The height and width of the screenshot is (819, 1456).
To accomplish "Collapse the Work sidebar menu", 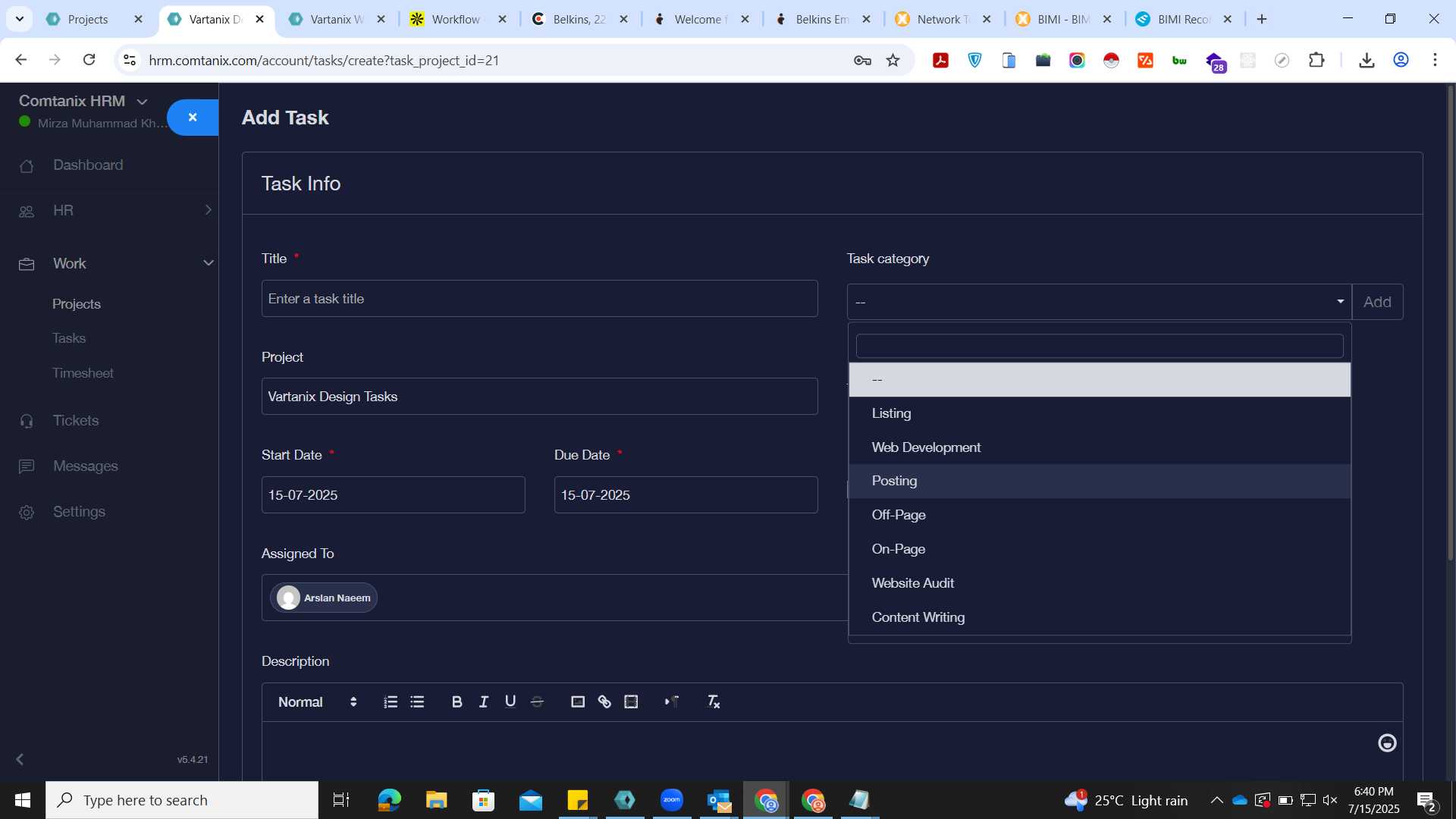I will [115, 263].
